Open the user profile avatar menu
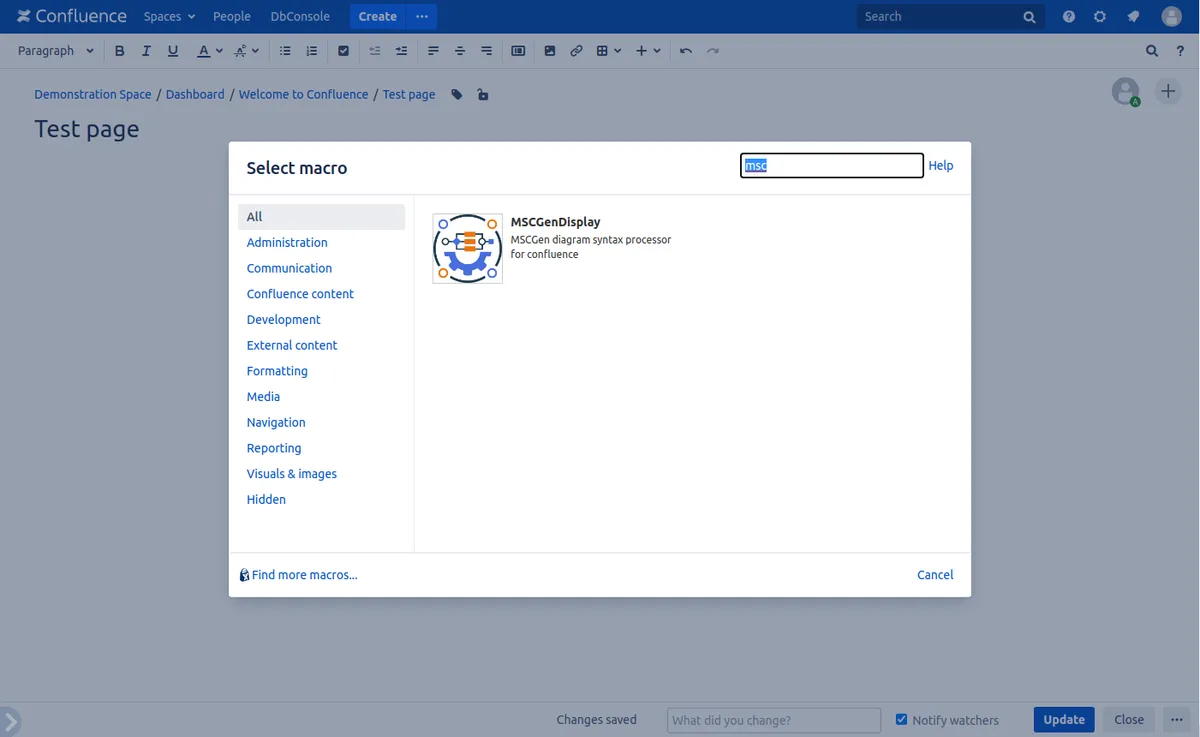1200x737 pixels. click(x=1171, y=17)
